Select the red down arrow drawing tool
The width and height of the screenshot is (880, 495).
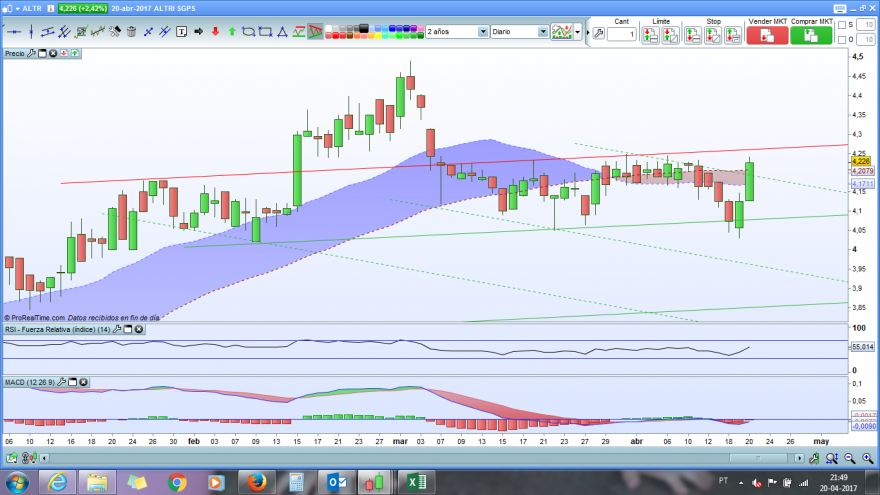click(x=215, y=32)
